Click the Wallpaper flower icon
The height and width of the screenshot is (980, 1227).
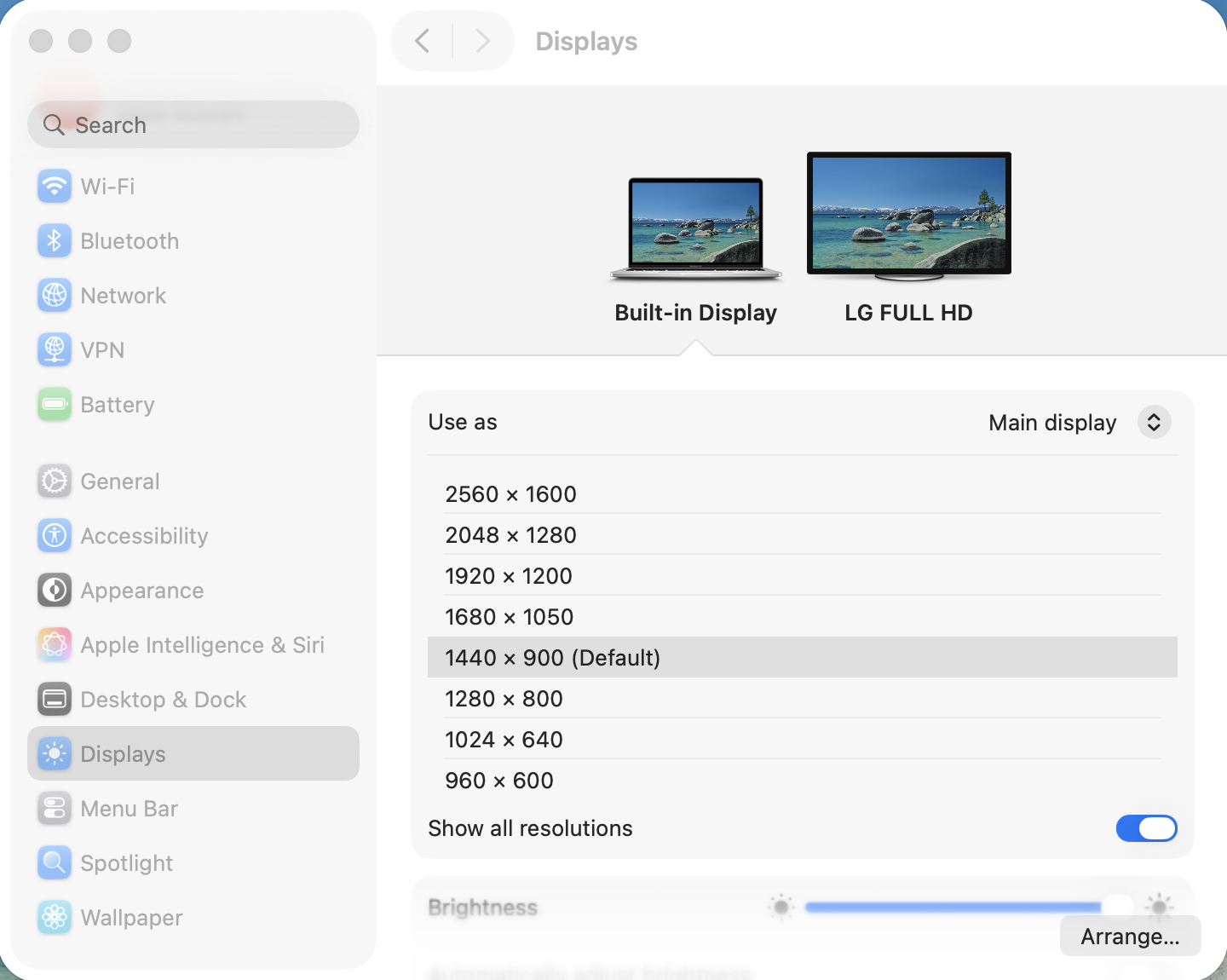point(55,918)
